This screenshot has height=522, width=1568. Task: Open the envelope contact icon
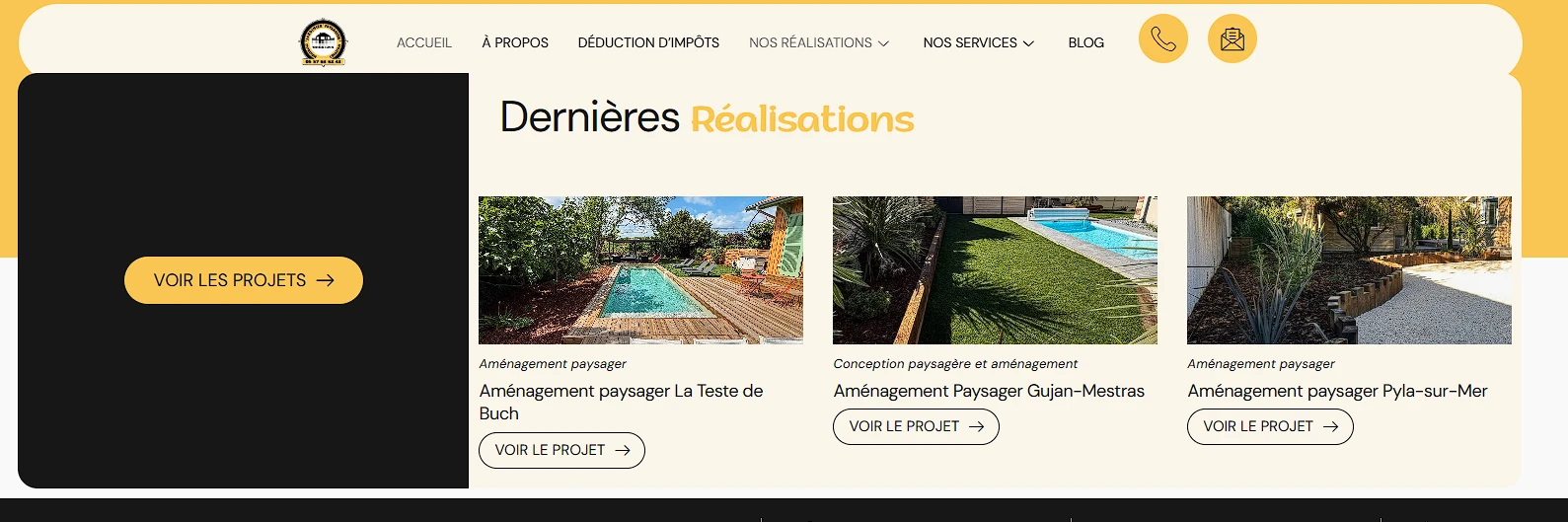[x=1232, y=39]
